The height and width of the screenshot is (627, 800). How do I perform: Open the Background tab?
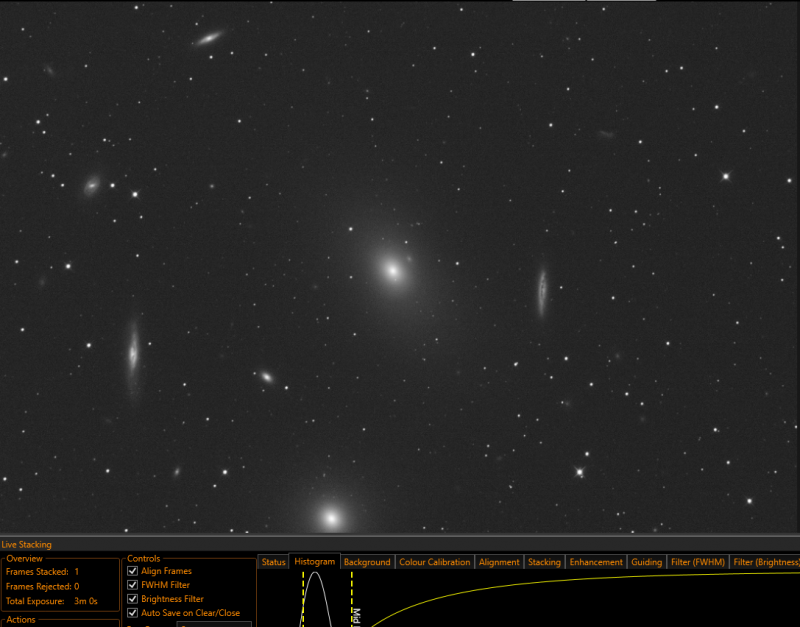click(367, 562)
